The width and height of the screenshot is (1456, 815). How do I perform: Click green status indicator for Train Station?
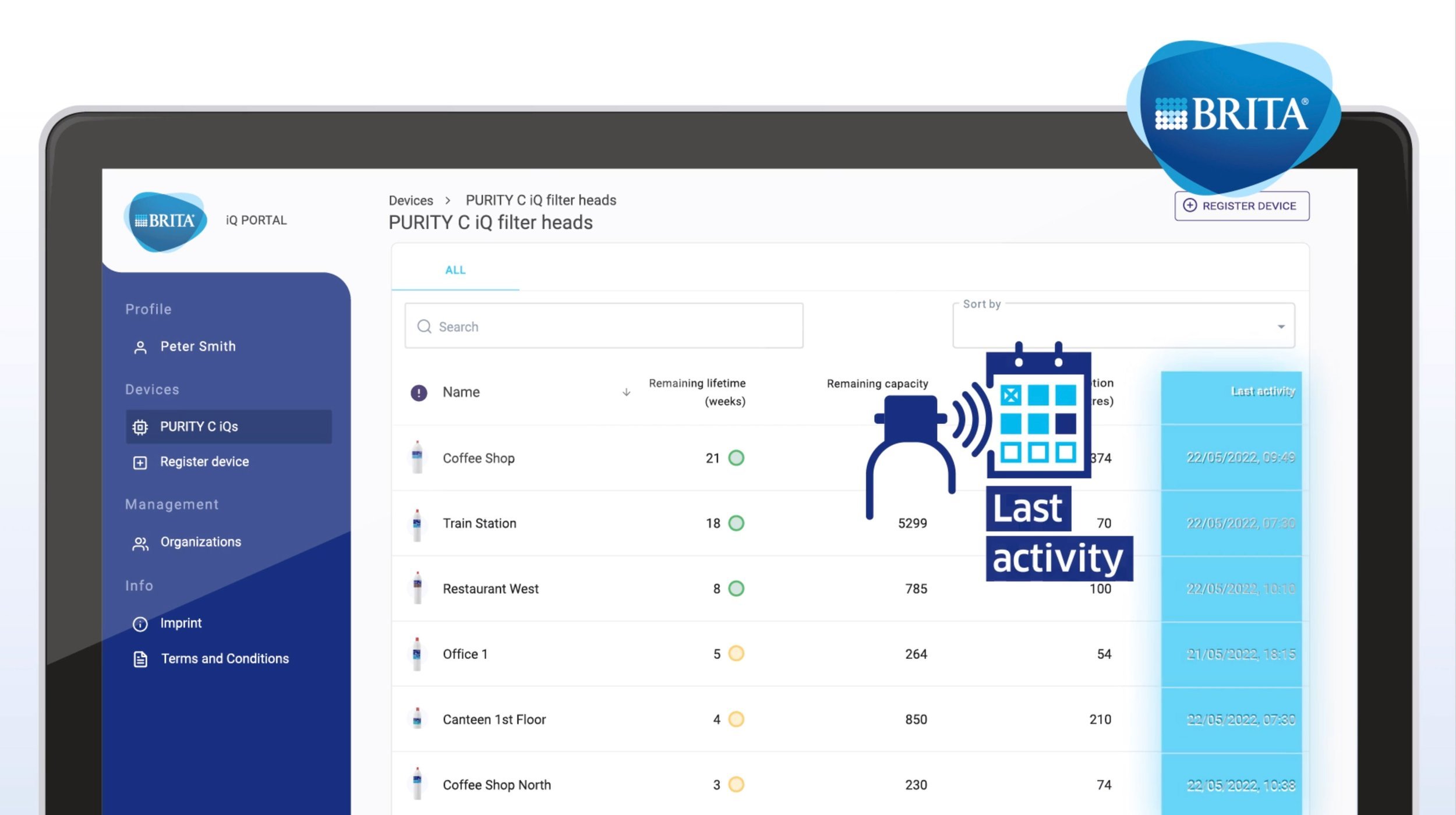click(x=736, y=523)
